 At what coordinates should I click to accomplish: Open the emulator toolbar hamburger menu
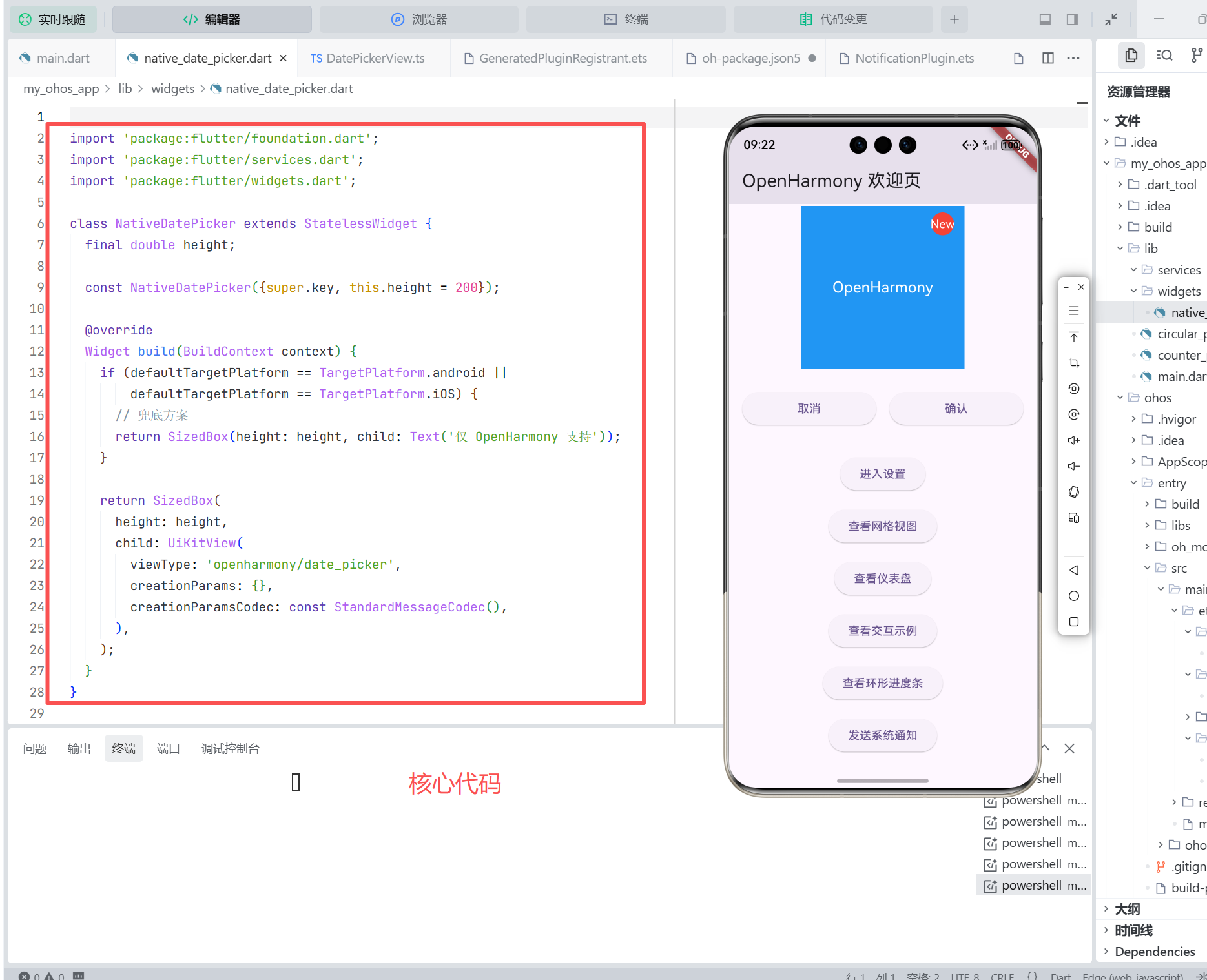tap(1074, 311)
